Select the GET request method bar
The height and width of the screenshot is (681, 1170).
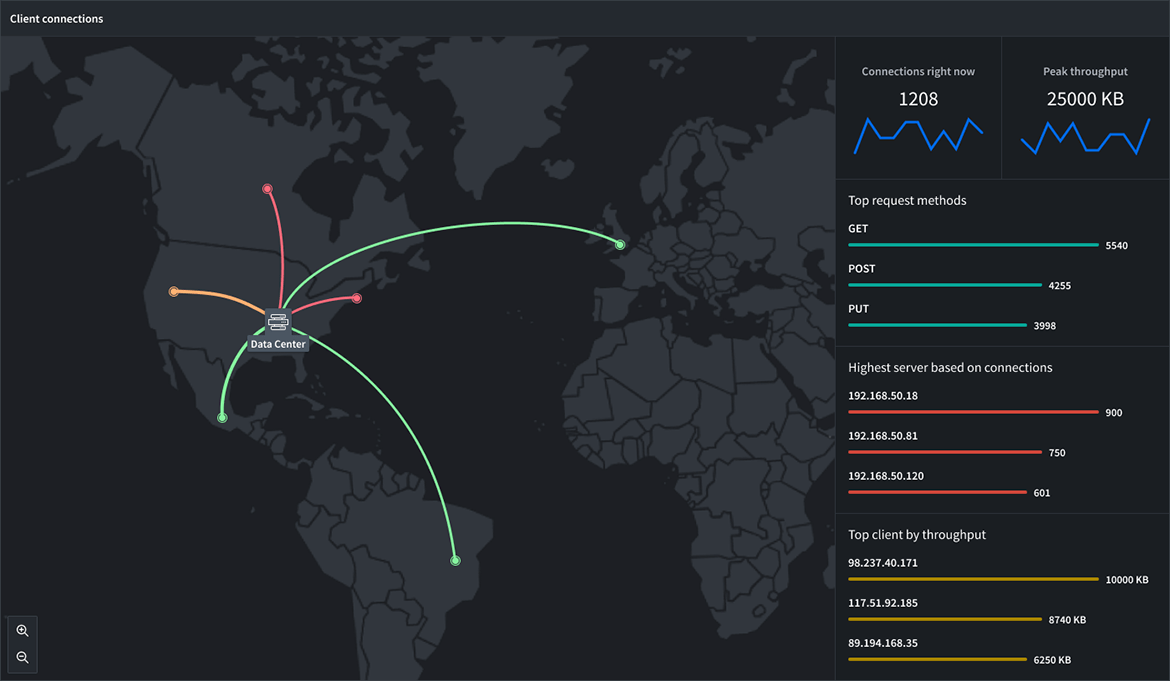[973, 244]
